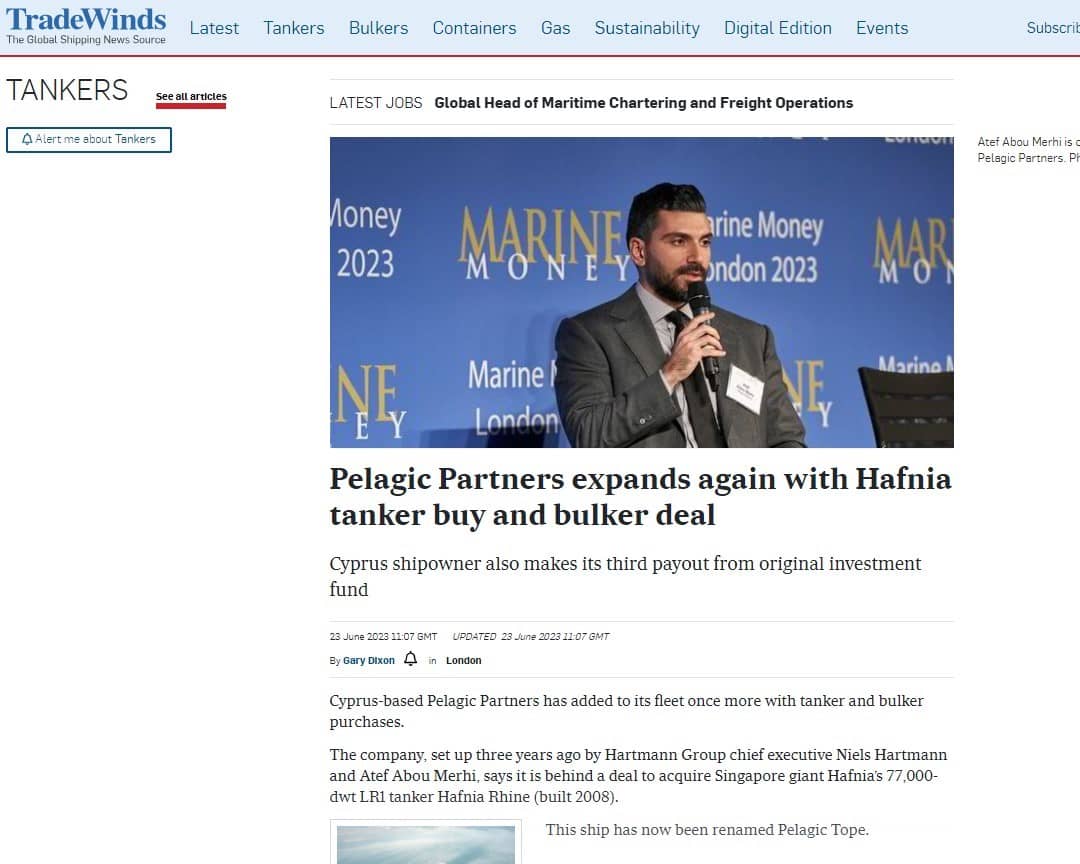Open the Global Head of Maritime Chartering job
Screen dimensions: 1080x864
[643, 103]
